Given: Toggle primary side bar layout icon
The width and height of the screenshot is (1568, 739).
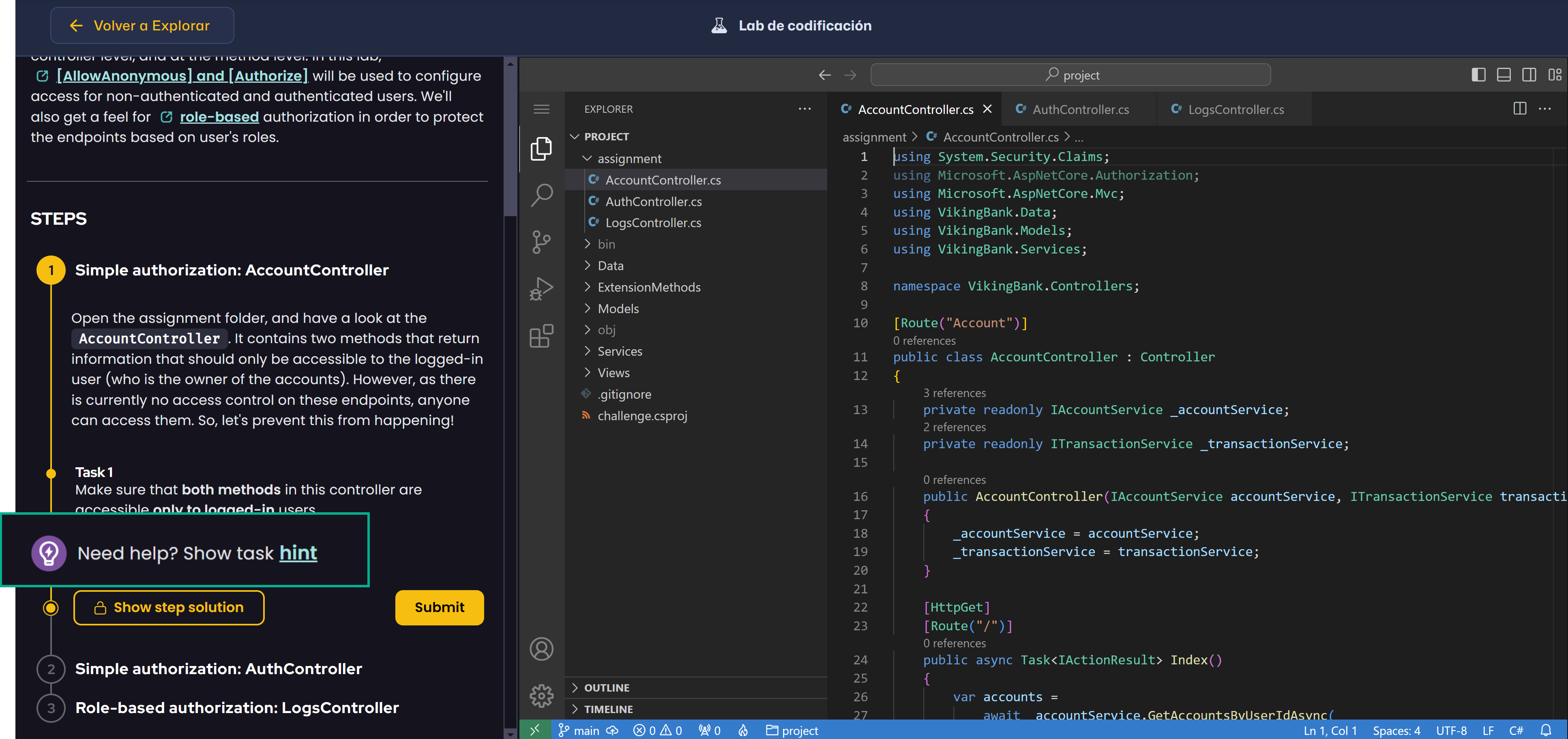Looking at the screenshot, I should [1478, 75].
